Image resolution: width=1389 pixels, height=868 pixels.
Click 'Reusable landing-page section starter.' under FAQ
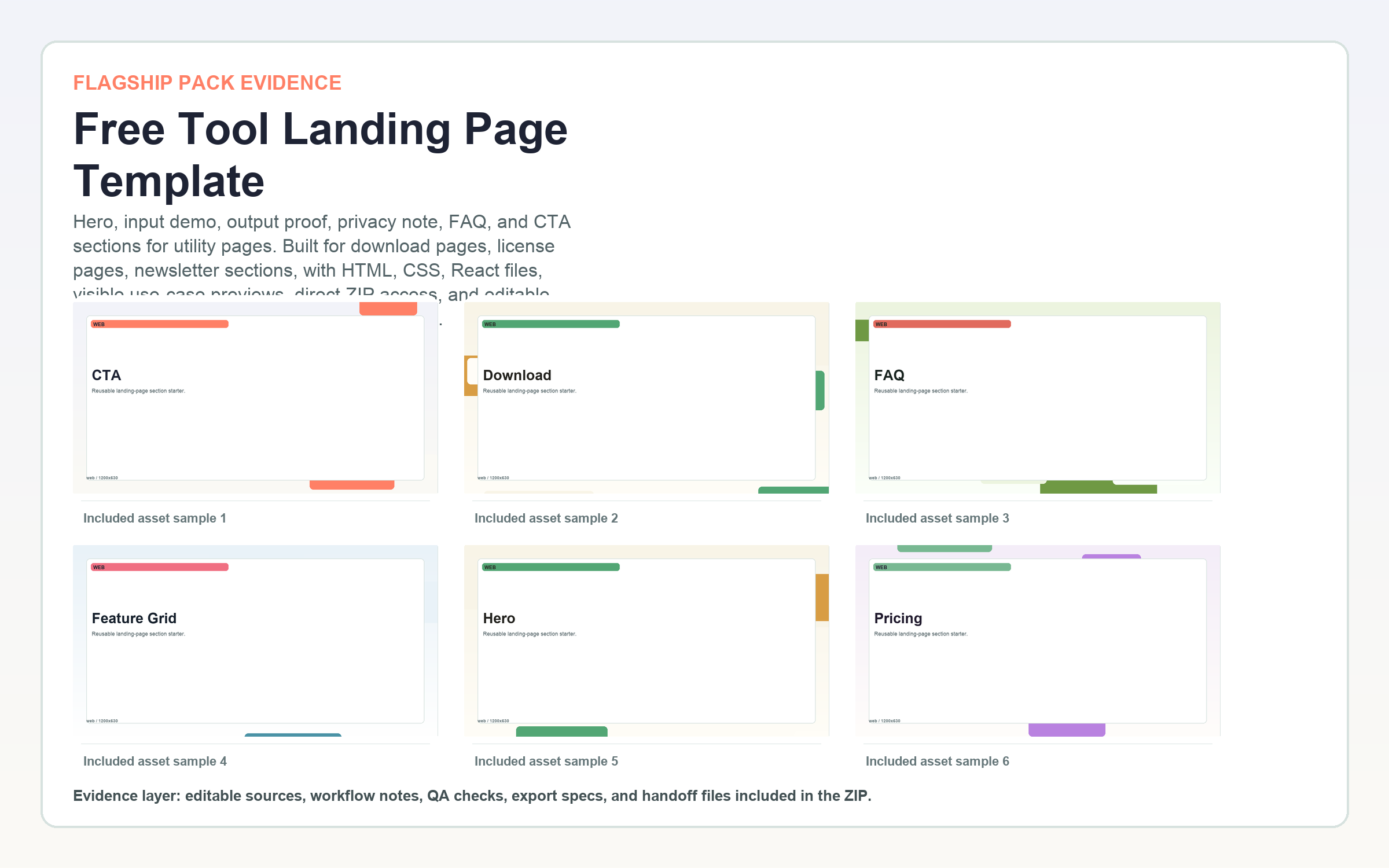pos(921,391)
